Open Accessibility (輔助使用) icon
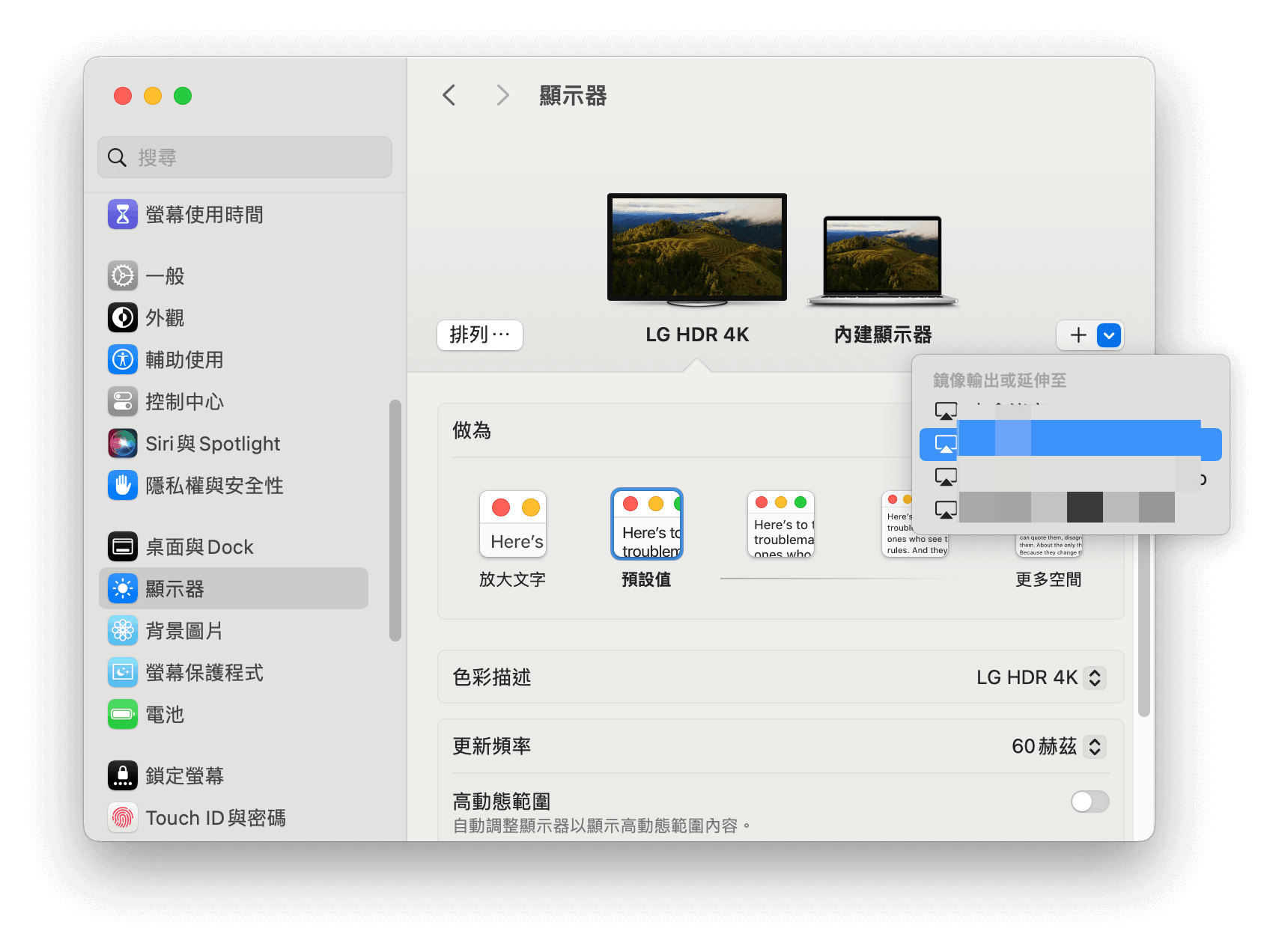The height and width of the screenshot is (952, 1264). pos(123,360)
